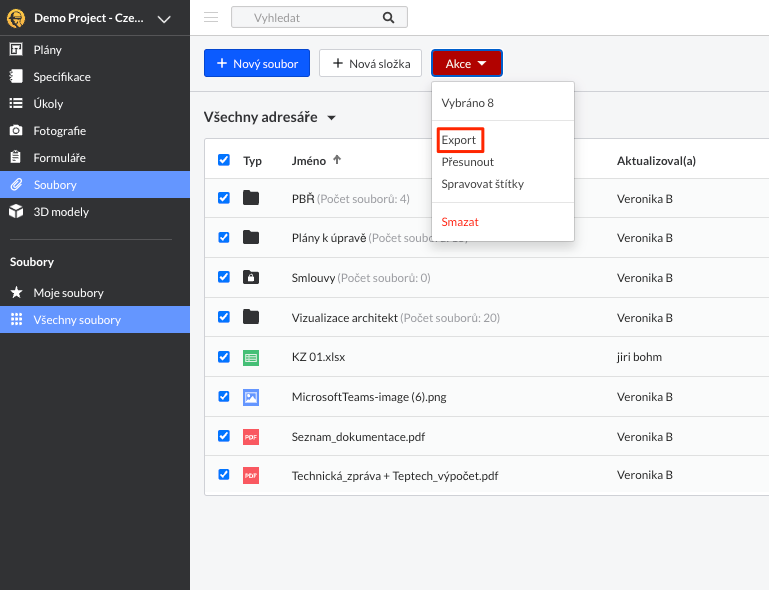The height and width of the screenshot is (590, 769).
Task: Choose Přesunout from the Akce menu
Action: pos(467,162)
